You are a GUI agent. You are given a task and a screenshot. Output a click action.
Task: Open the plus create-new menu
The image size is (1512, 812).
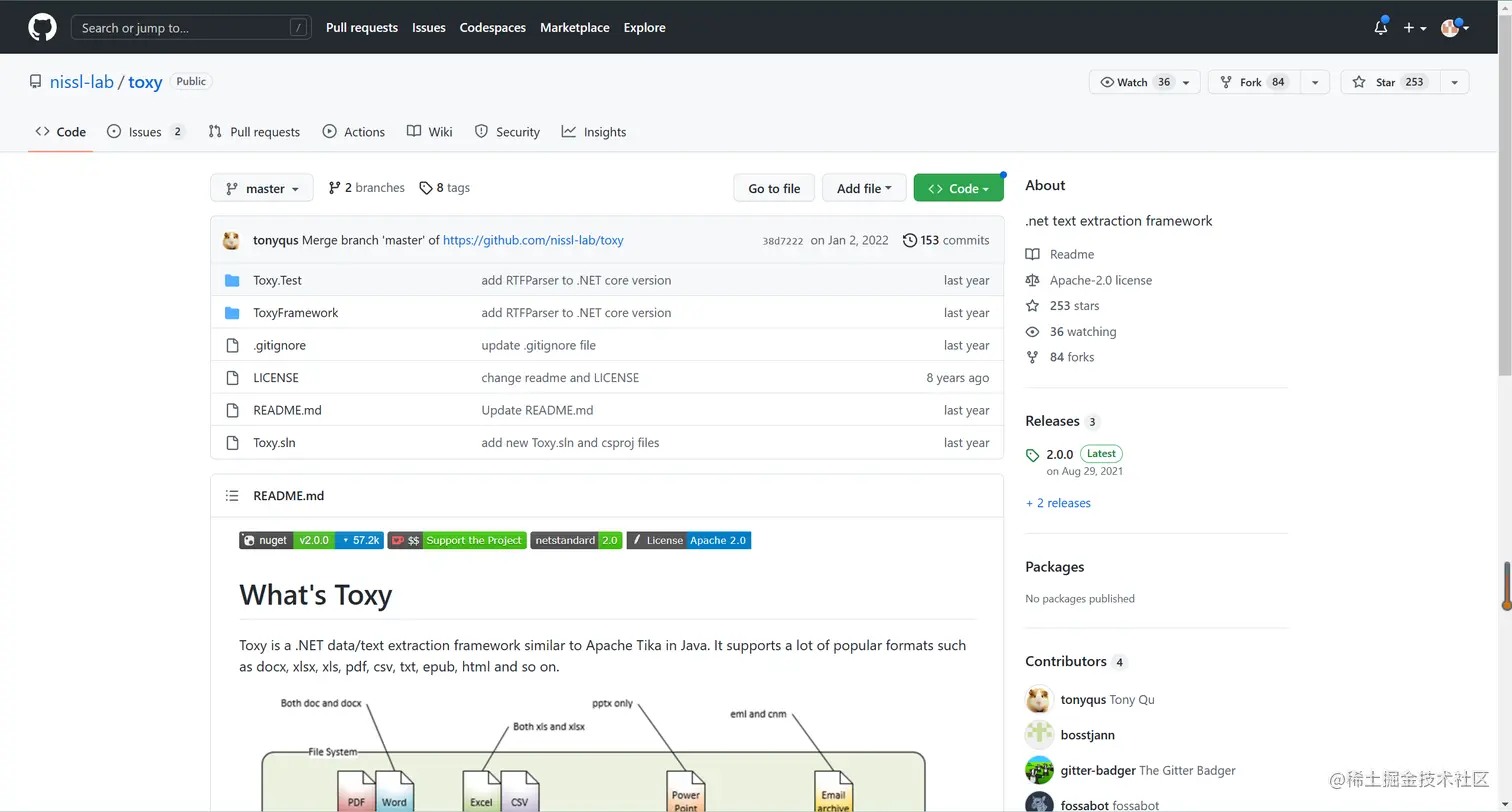click(x=1414, y=28)
